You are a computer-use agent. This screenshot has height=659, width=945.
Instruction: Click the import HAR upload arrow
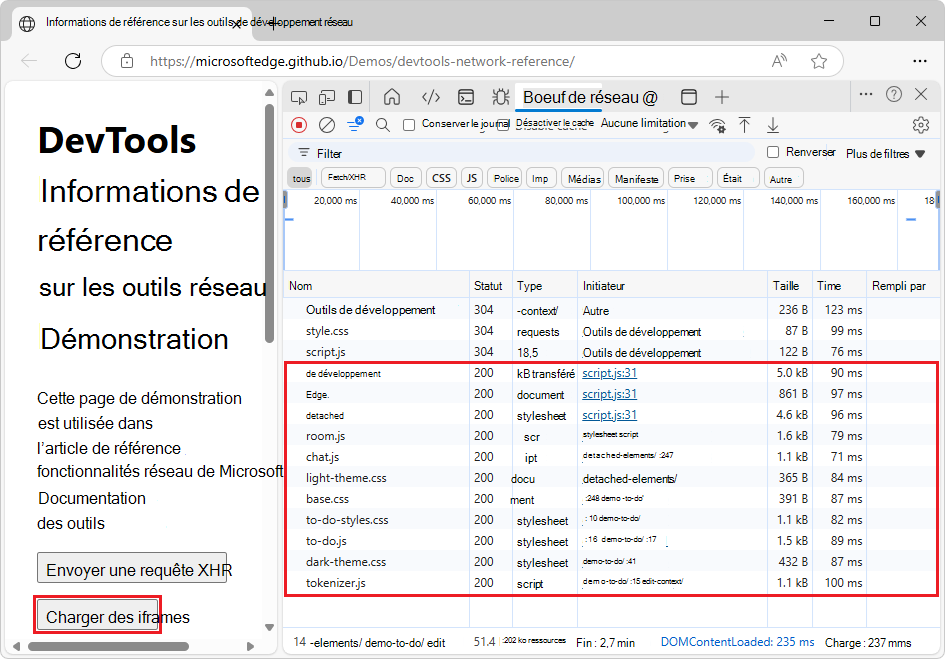744,125
